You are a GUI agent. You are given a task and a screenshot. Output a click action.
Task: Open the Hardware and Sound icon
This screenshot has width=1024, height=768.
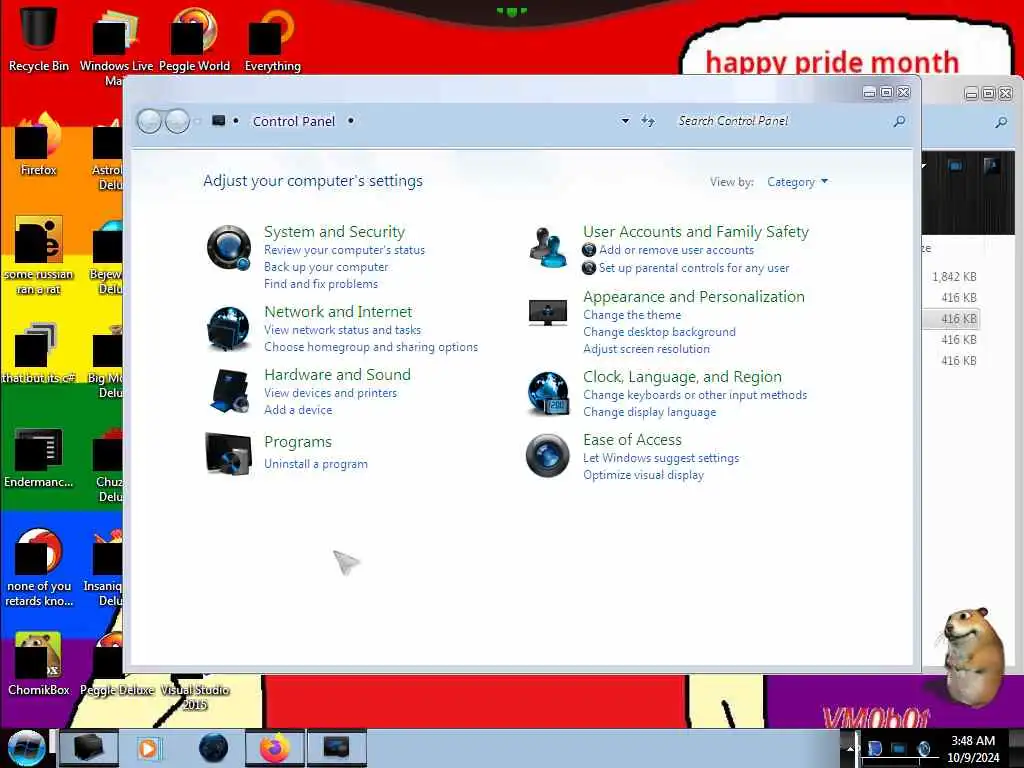pos(229,391)
